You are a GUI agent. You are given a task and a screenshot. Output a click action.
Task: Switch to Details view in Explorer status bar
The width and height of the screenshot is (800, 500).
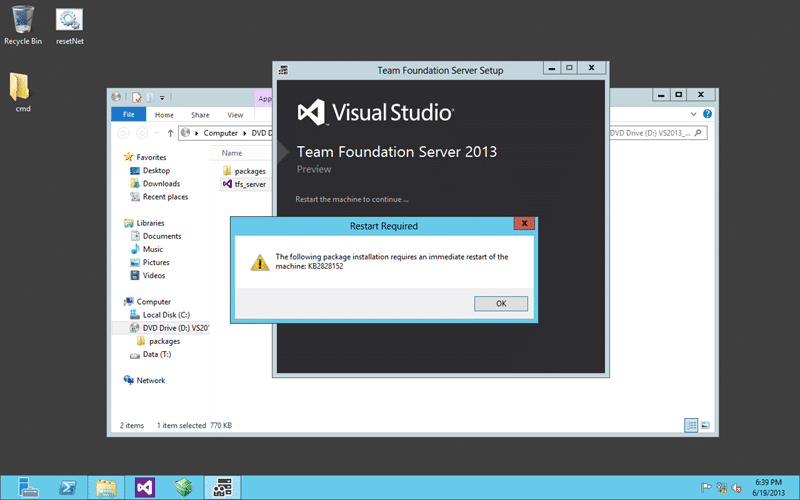(691, 425)
